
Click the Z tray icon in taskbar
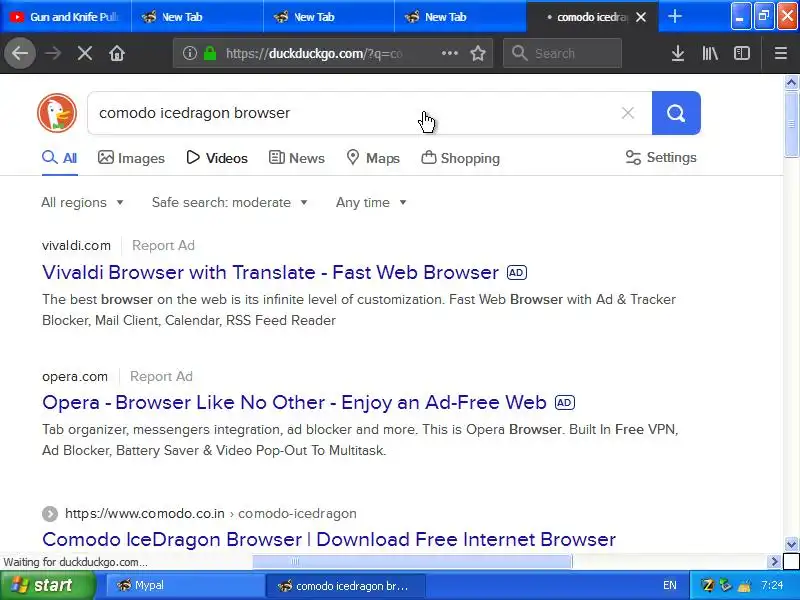[x=708, y=585]
